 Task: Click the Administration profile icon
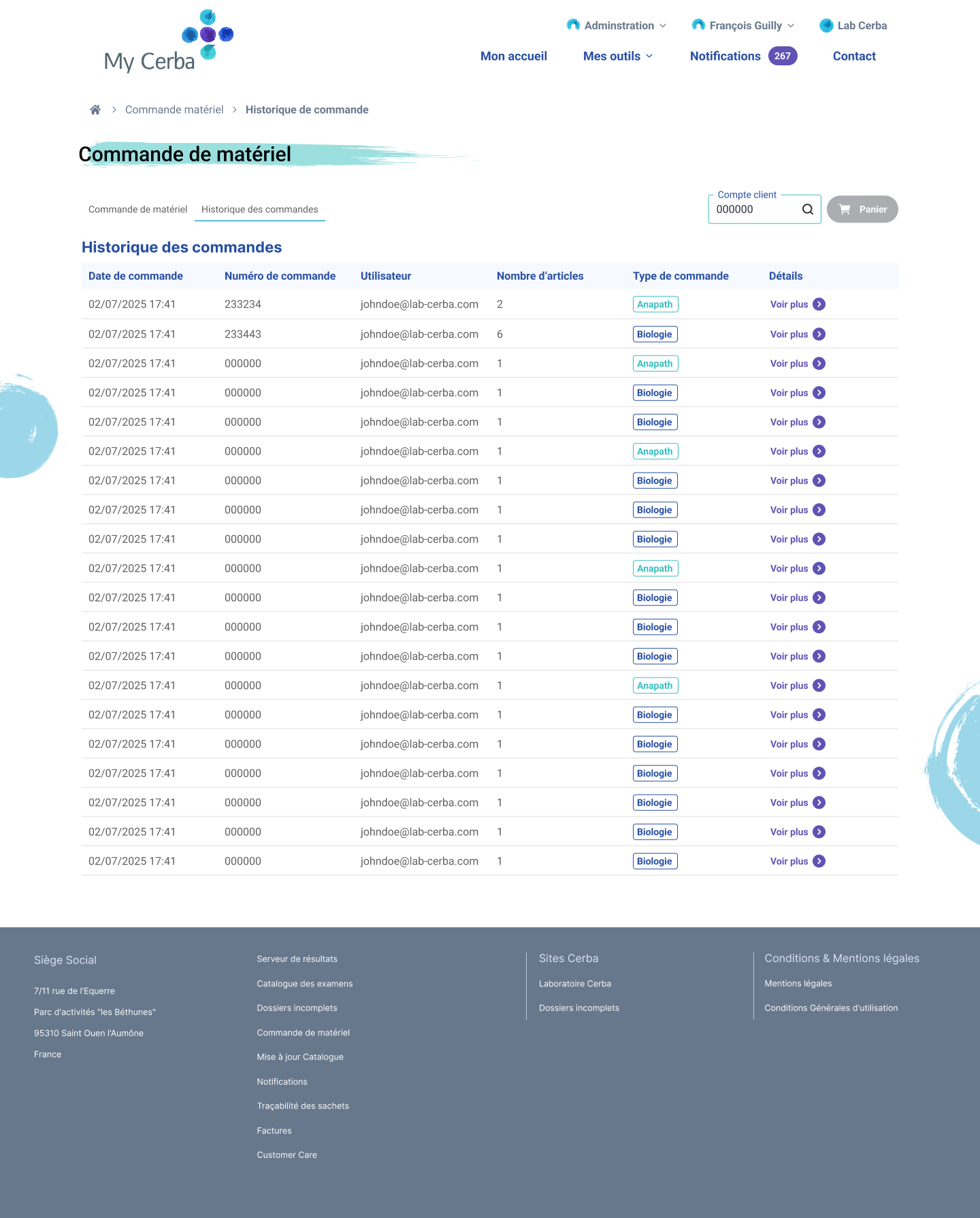coord(573,25)
